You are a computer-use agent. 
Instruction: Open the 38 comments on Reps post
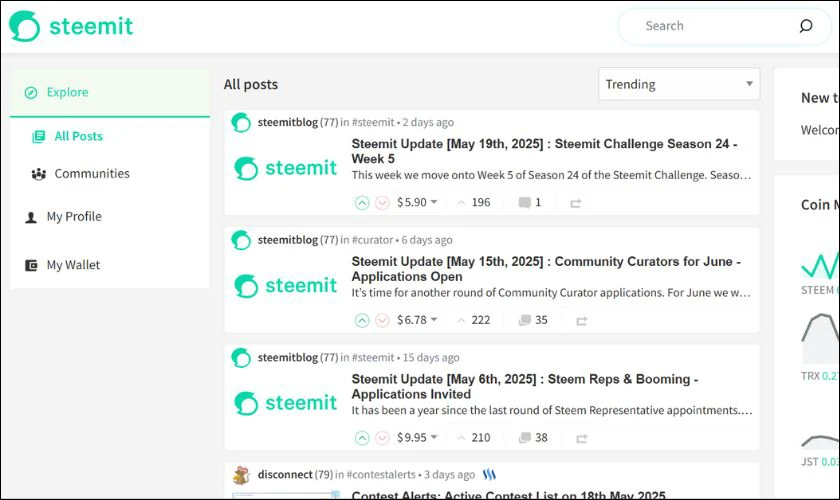533,437
